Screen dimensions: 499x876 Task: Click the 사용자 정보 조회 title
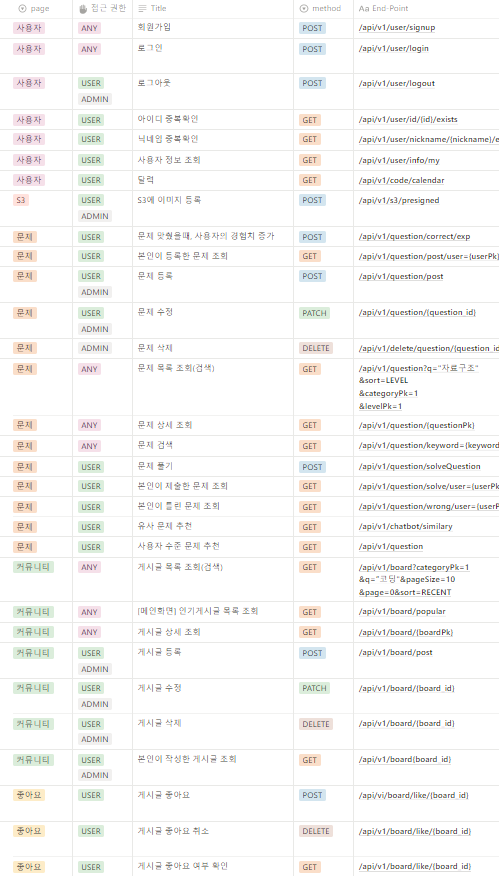(169, 160)
